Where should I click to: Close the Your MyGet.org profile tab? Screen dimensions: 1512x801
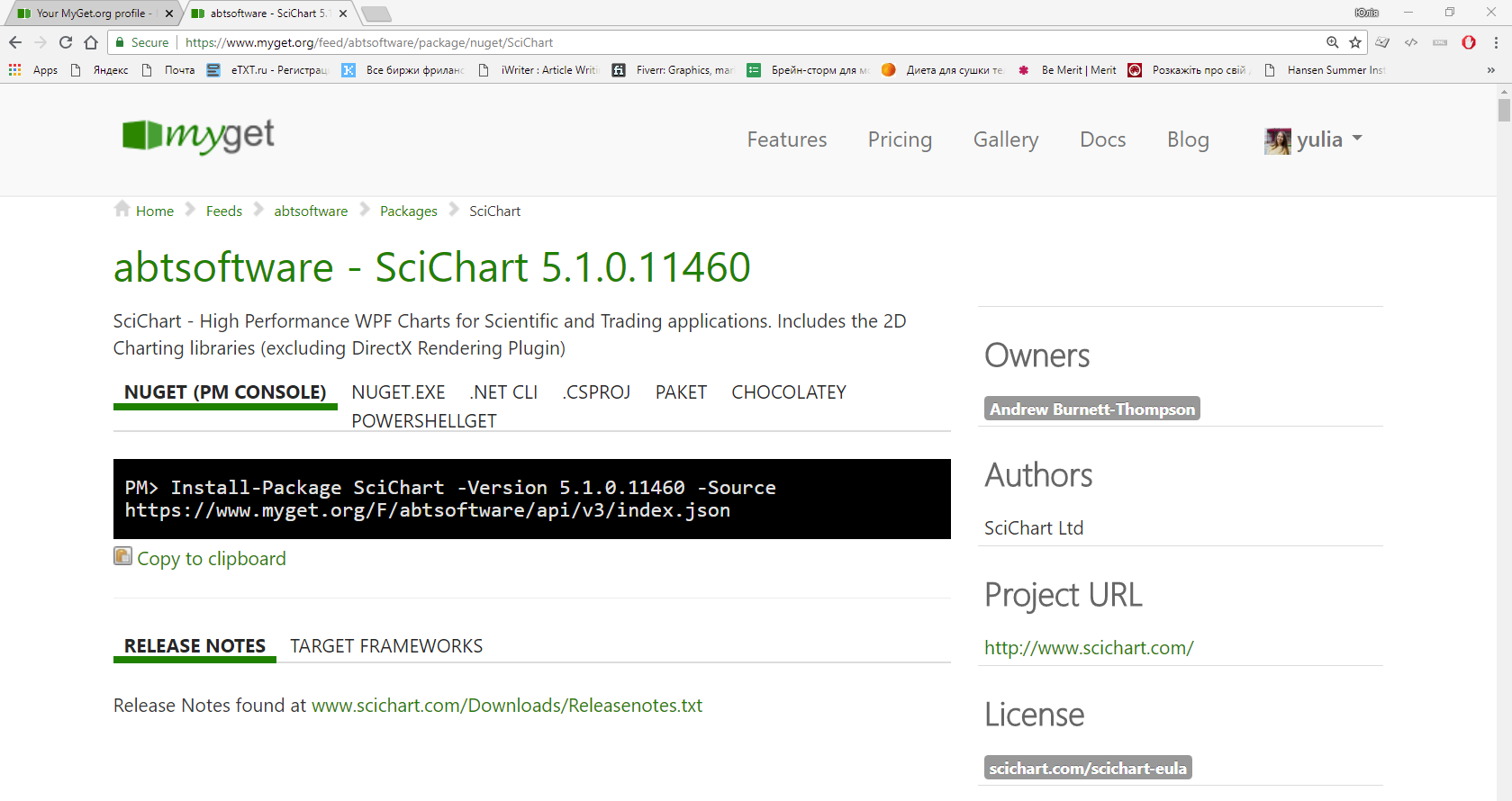(x=169, y=13)
